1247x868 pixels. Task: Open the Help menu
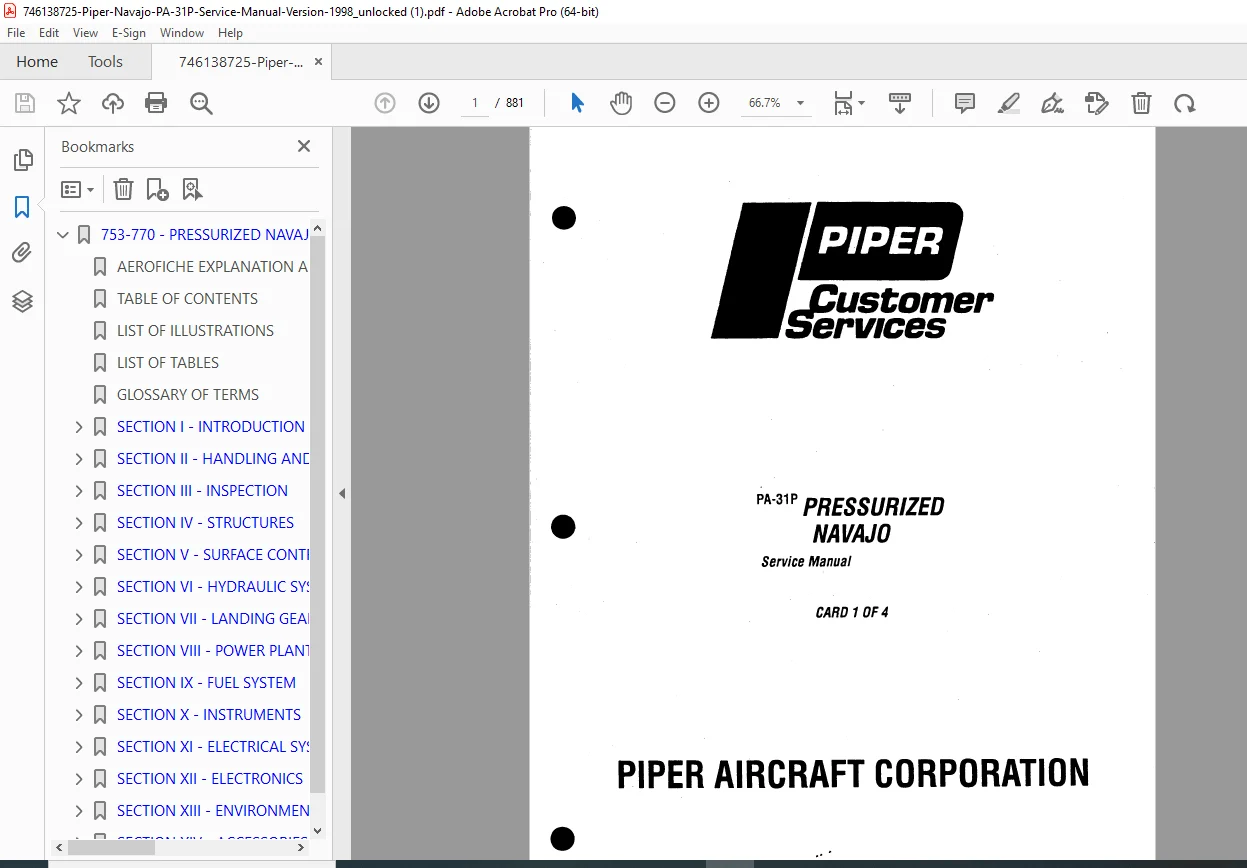coord(230,33)
